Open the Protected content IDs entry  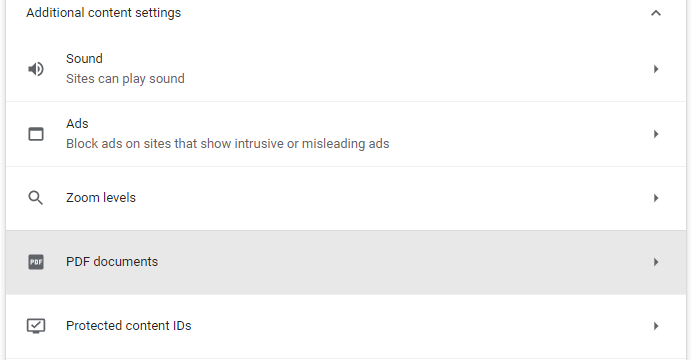(346, 326)
